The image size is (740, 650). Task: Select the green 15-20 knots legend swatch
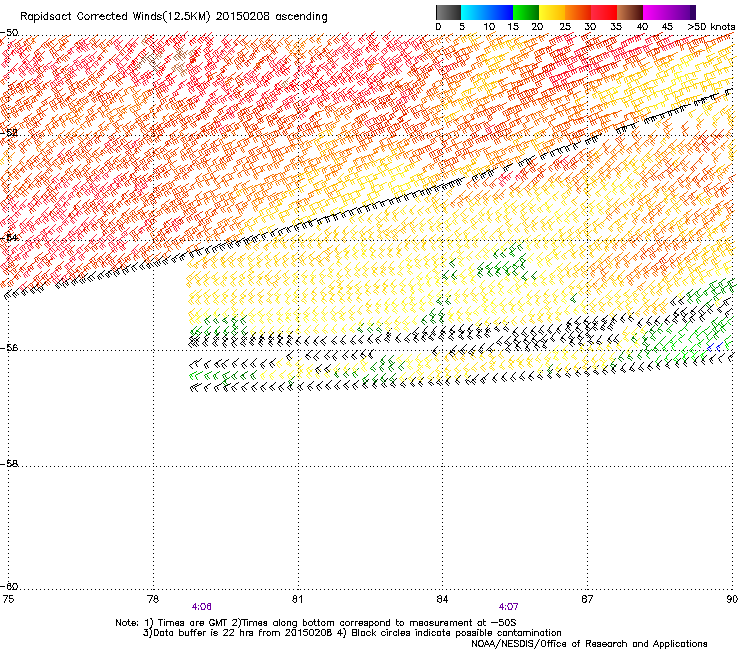coord(526,12)
